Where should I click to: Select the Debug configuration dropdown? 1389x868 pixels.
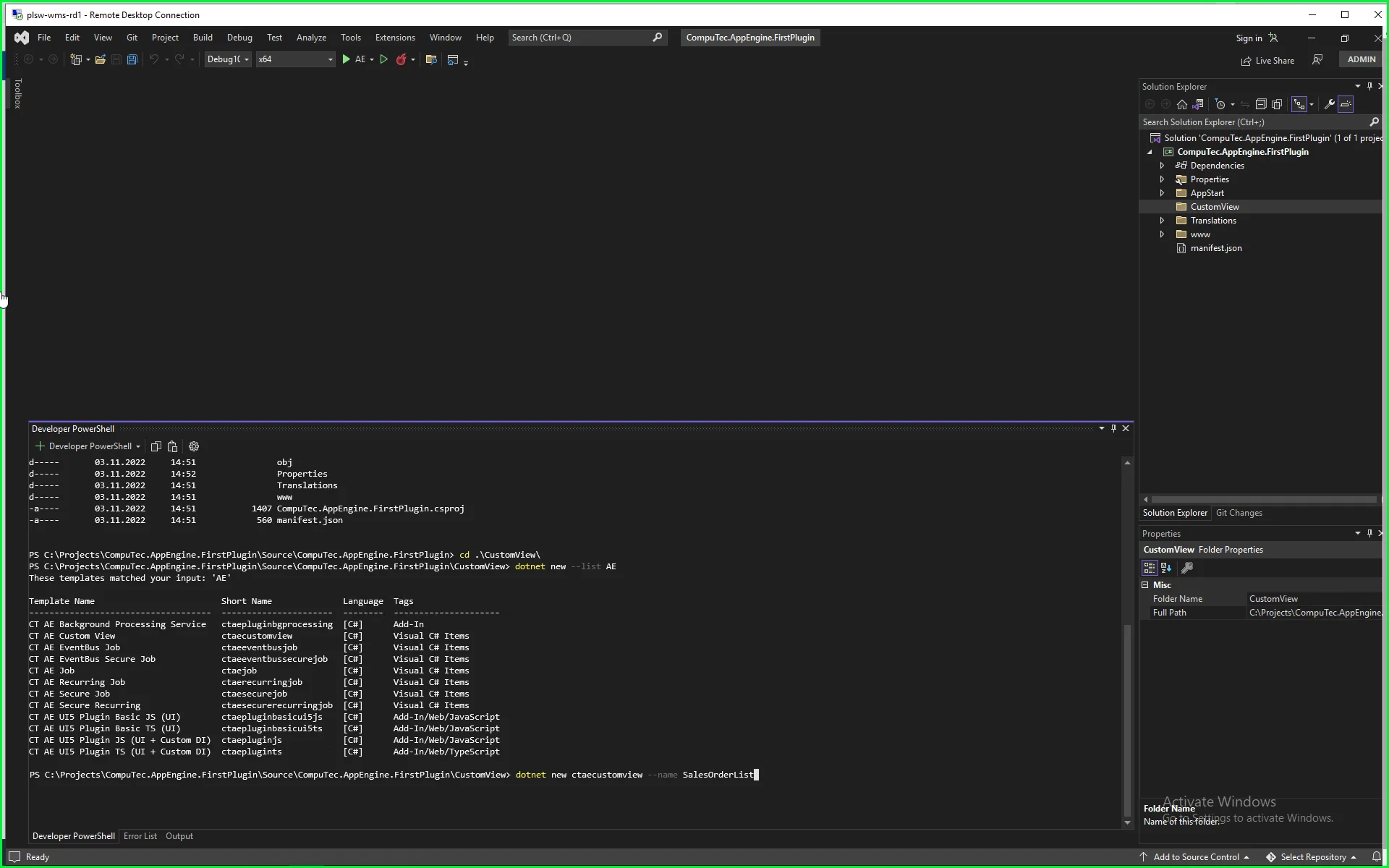point(225,59)
